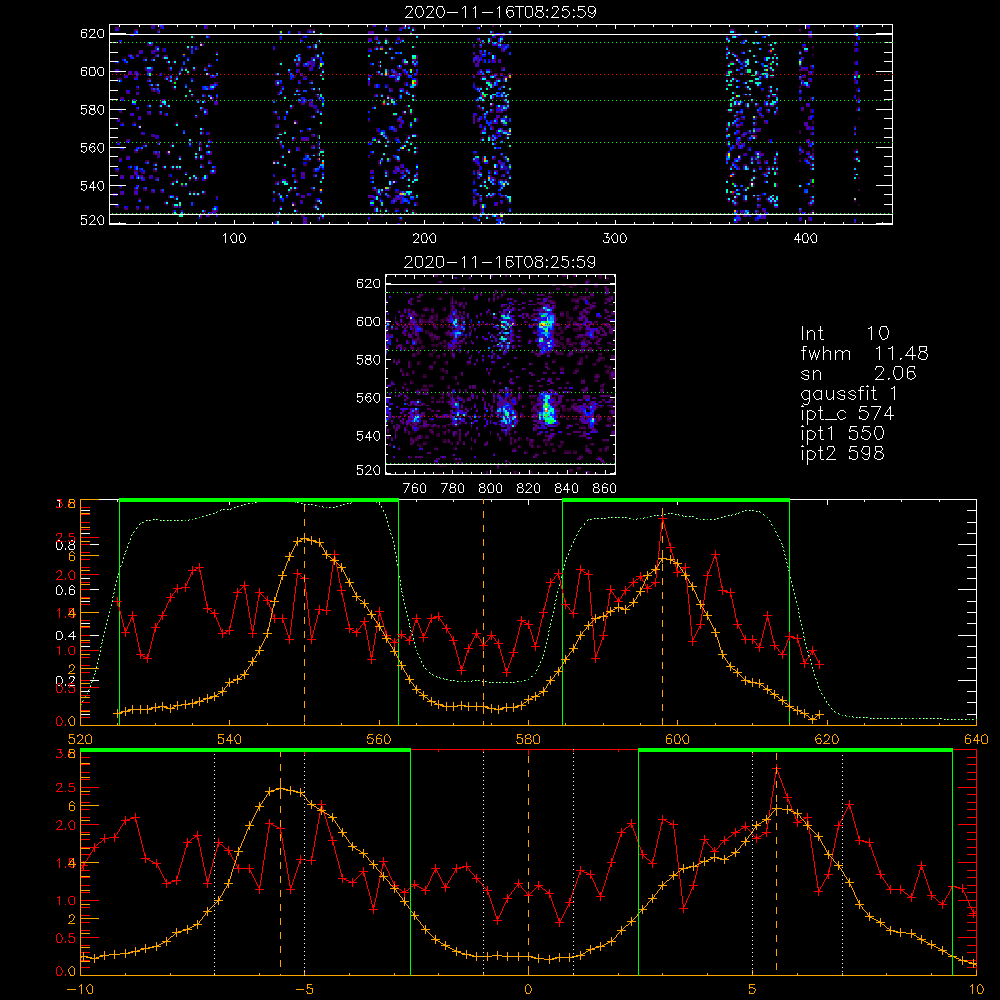Click y-axis label 580 on top plot
The width and height of the screenshot is (1000, 1000).
click(92, 110)
